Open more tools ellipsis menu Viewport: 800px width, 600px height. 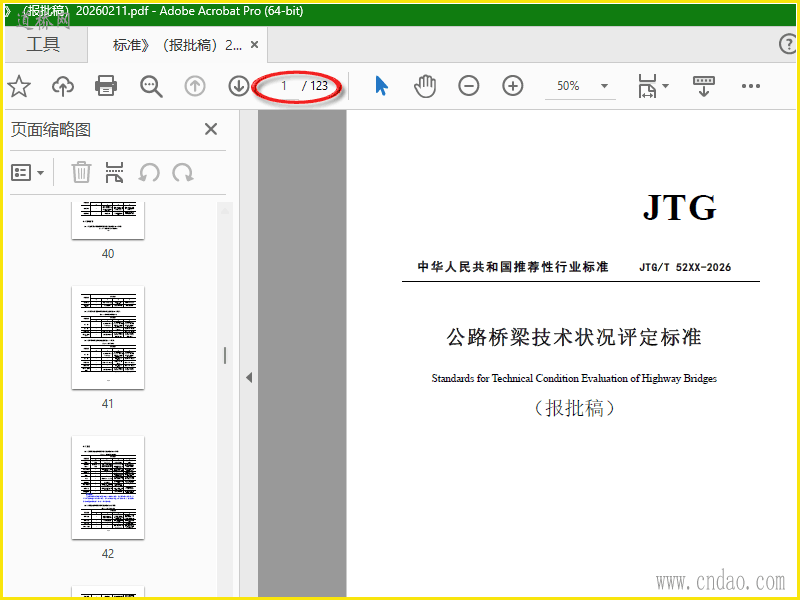pos(751,86)
